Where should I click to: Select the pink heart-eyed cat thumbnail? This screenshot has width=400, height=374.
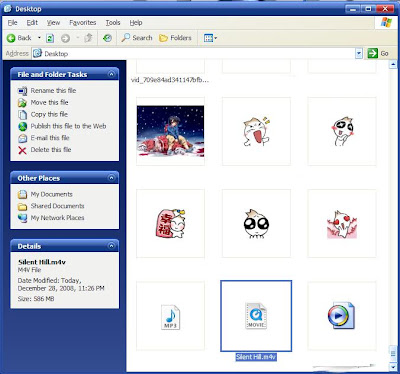(x=342, y=224)
